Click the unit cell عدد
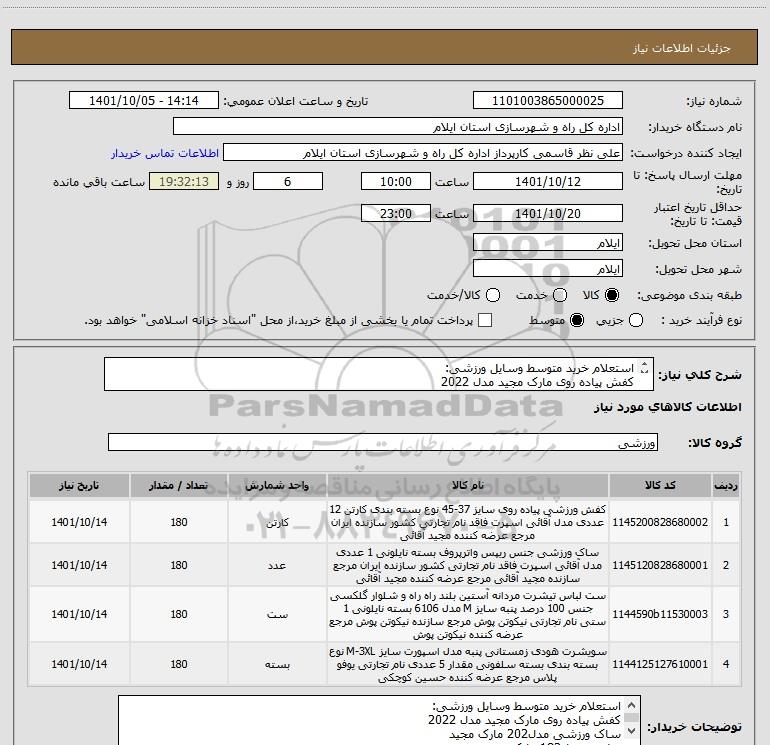770x745 pixels. click(277, 565)
